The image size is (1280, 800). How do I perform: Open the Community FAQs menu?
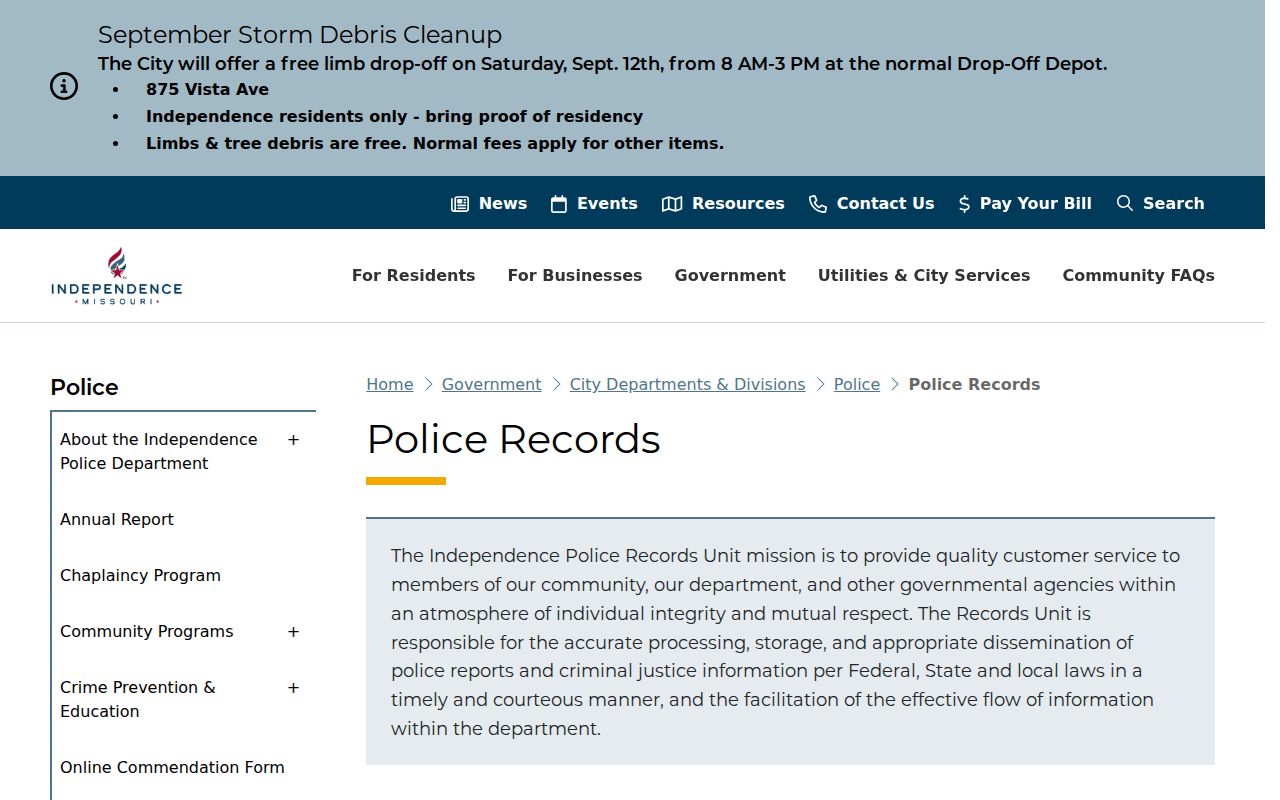(1138, 275)
